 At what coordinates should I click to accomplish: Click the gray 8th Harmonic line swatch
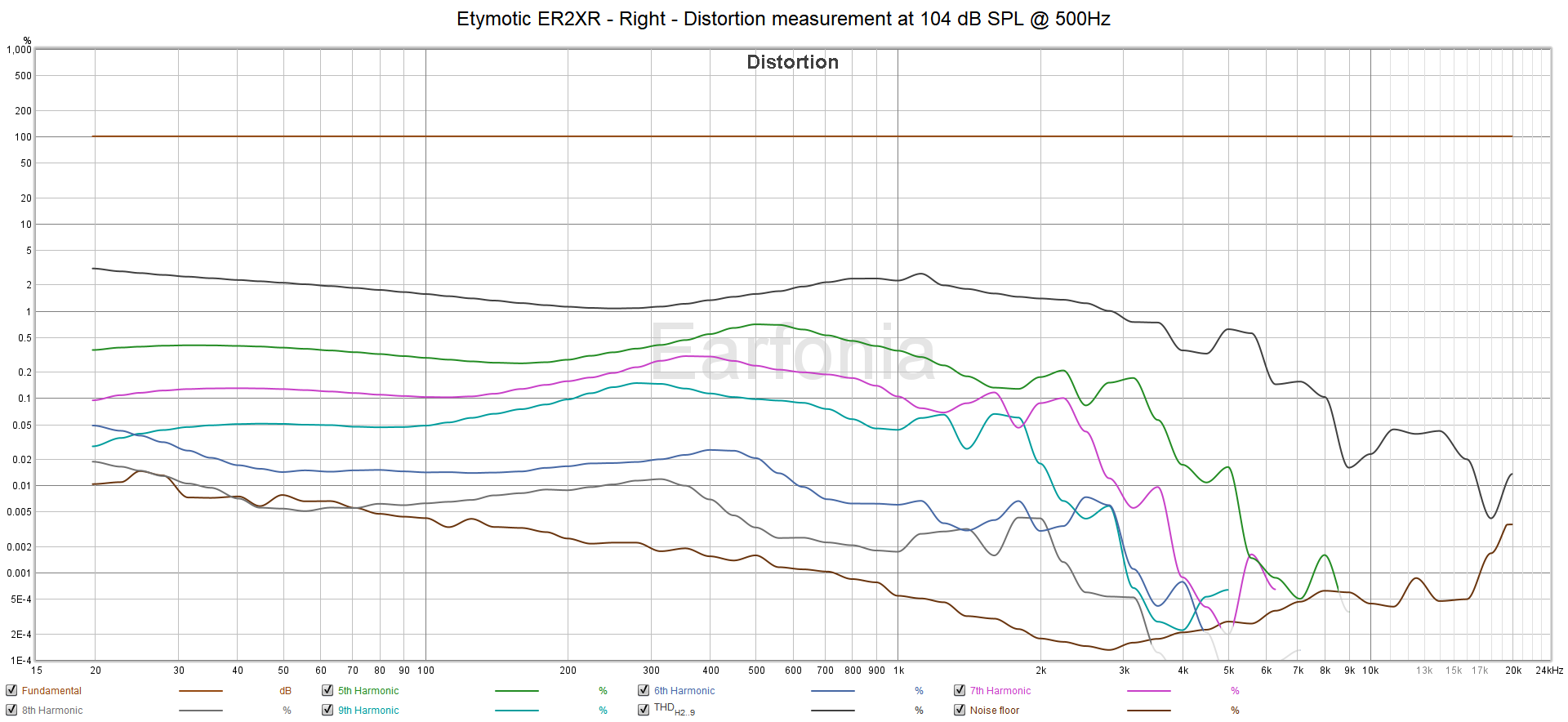pyautogui.click(x=200, y=711)
